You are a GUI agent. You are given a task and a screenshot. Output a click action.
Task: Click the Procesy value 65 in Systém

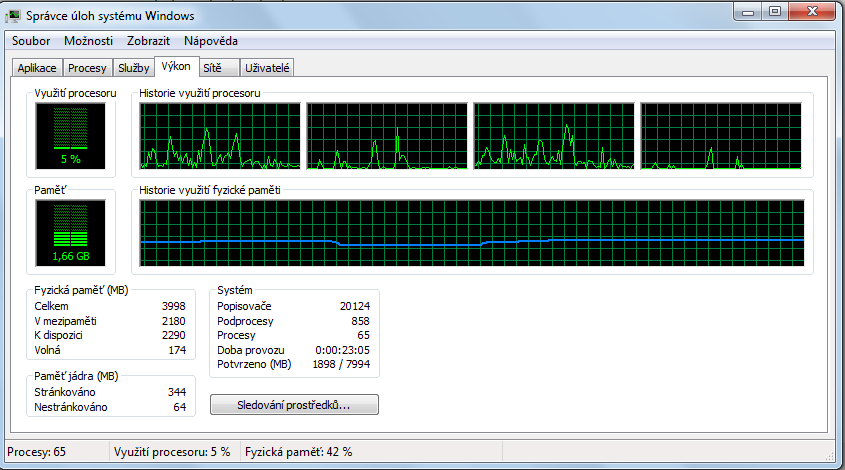click(364, 335)
